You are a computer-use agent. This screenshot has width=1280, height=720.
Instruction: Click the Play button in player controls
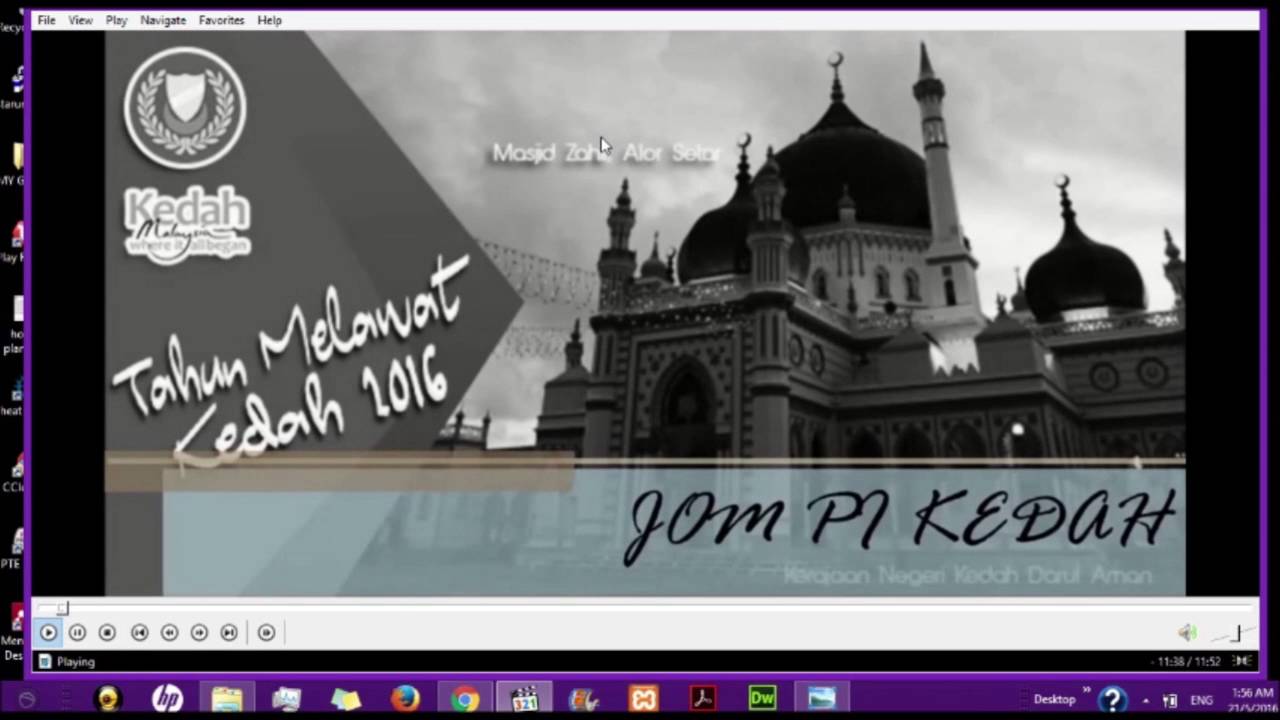point(48,632)
